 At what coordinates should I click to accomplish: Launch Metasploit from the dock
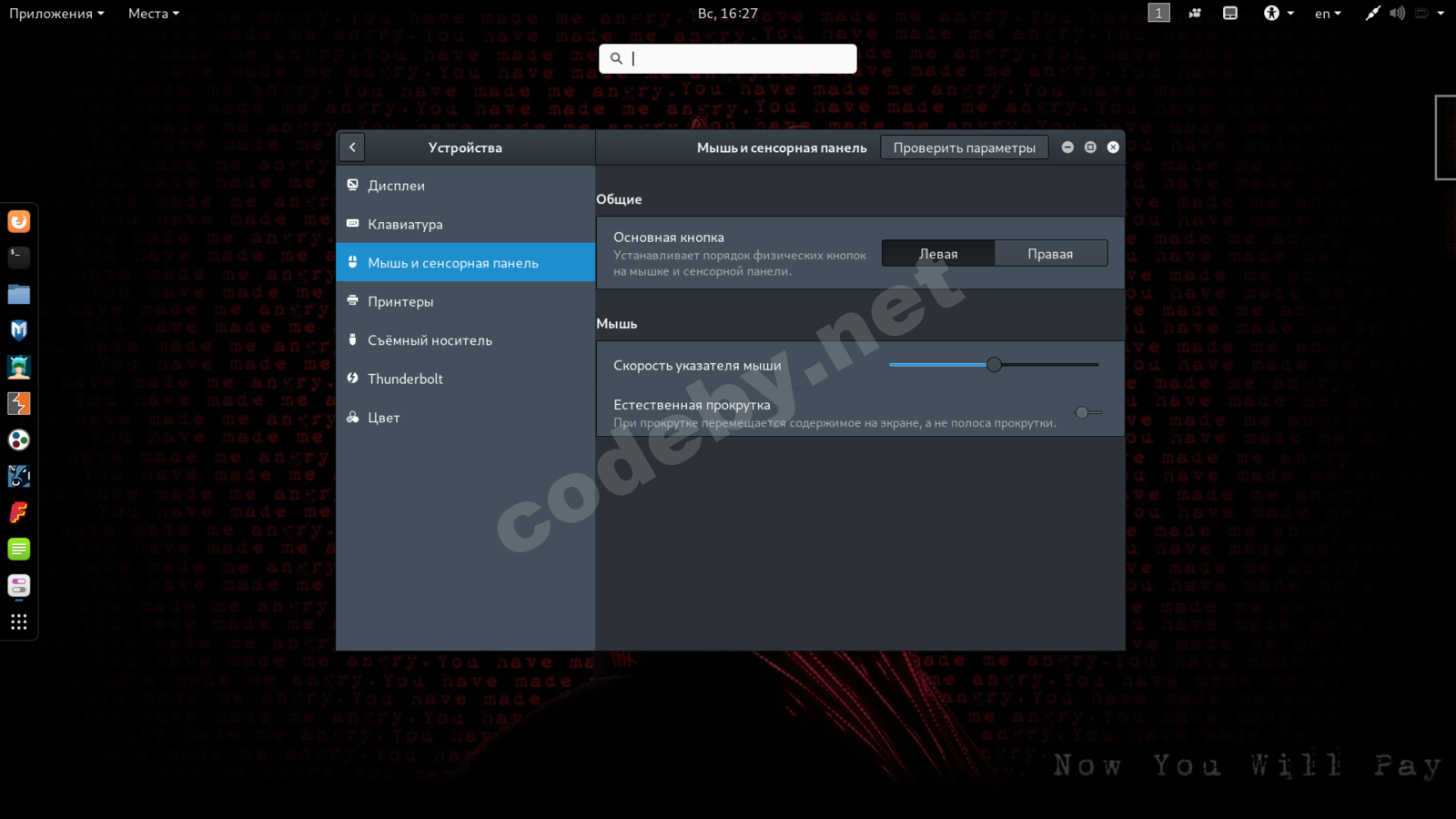tap(19, 330)
